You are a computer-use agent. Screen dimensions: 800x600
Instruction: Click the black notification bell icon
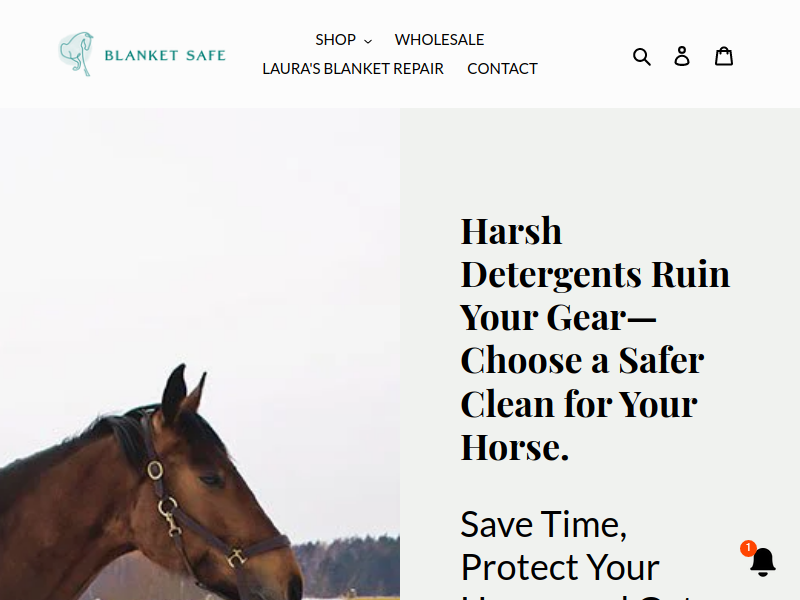click(x=763, y=562)
